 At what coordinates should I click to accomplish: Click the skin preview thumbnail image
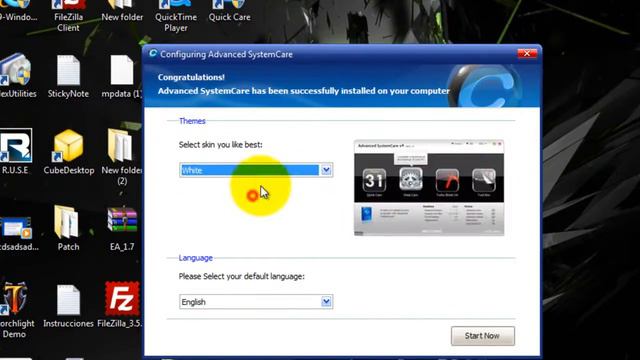(429, 188)
